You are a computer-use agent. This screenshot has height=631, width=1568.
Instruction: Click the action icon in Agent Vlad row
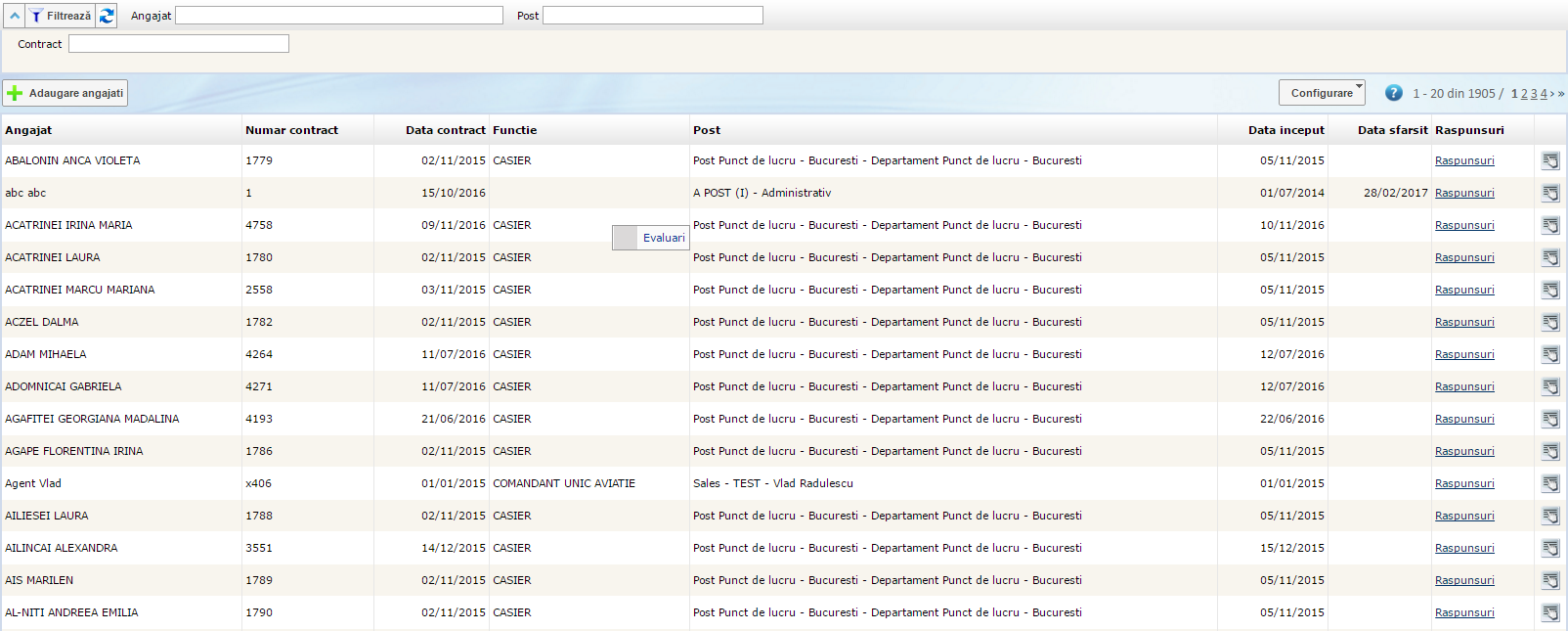coord(1550,484)
